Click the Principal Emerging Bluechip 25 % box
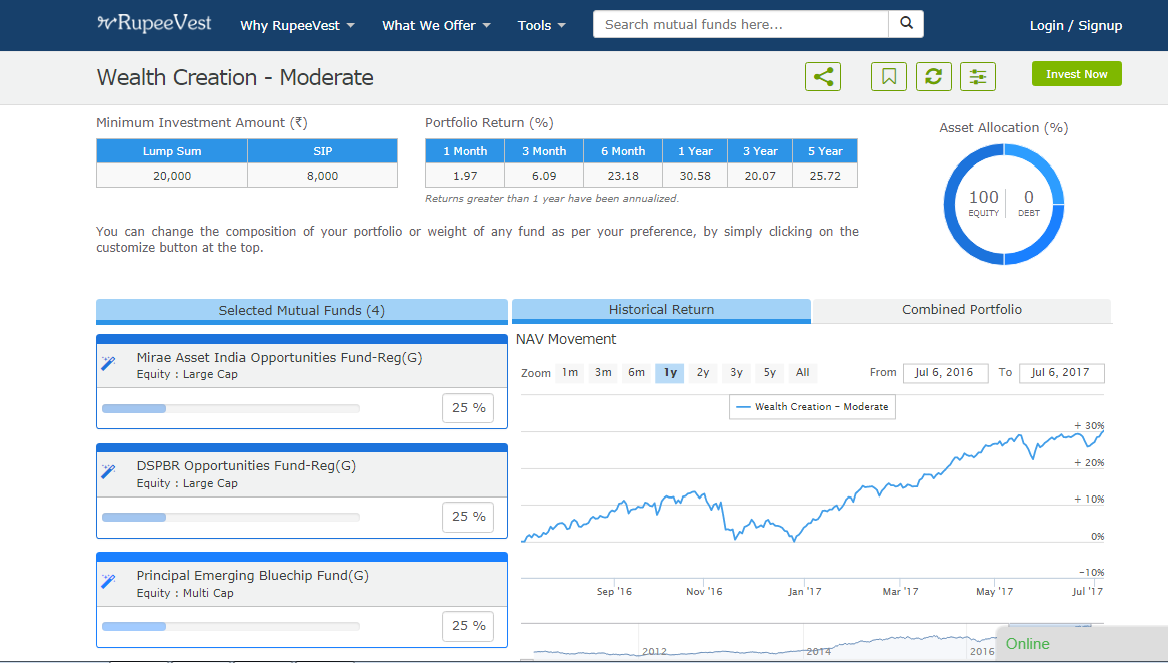The height and width of the screenshot is (663, 1168). [x=468, y=626]
